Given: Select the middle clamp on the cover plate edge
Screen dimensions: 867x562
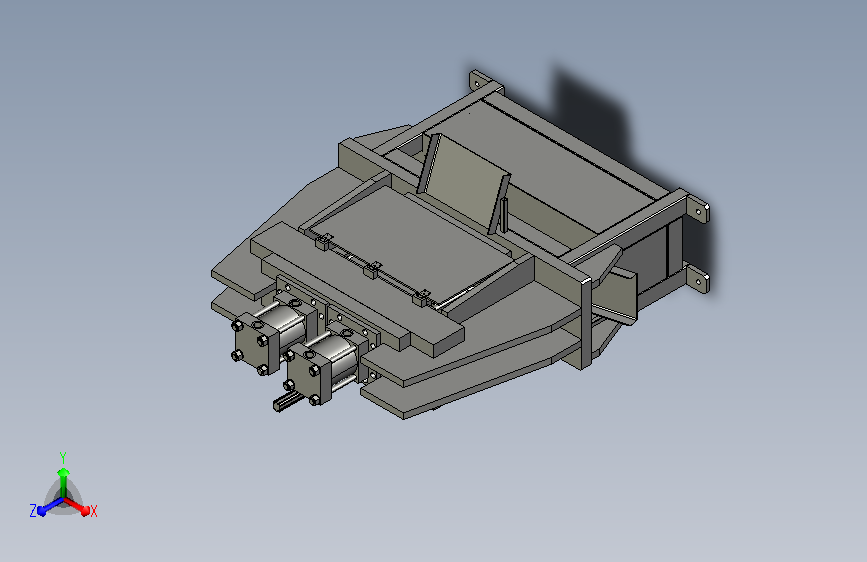Looking at the screenshot, I should (372, 269).
